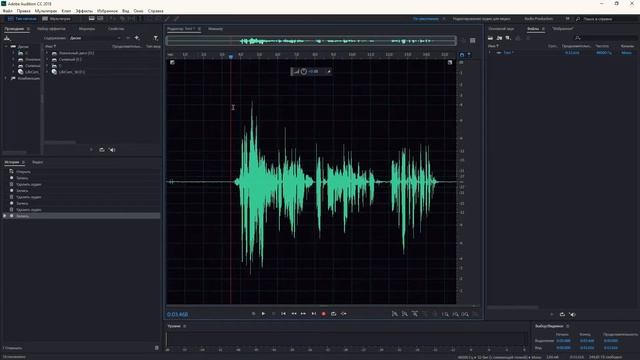The image size is (640, 360).
Task: Click the Поиск в справке search box
Action: tap(606, 19)
